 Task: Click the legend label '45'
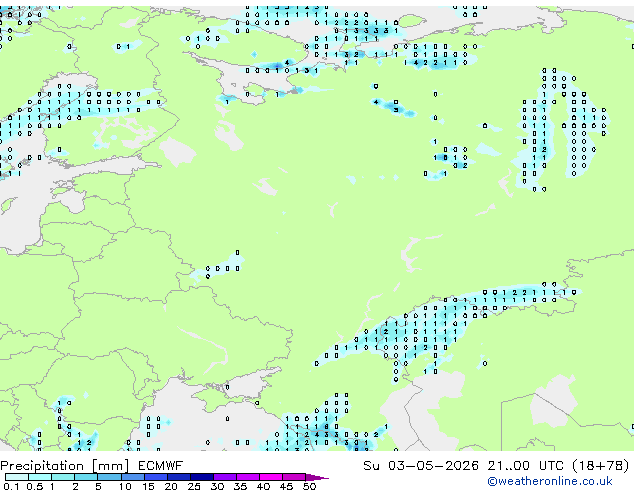[x=287, y=486]
